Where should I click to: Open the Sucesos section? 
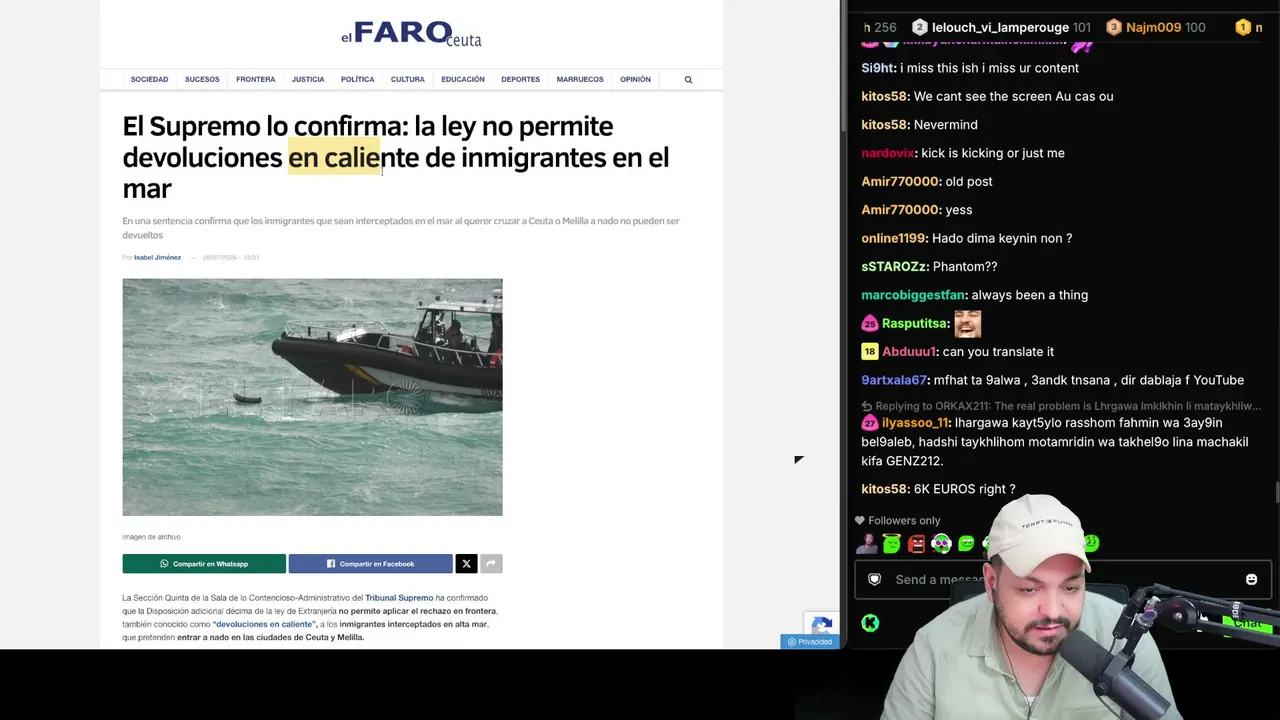tap(202, 80)
